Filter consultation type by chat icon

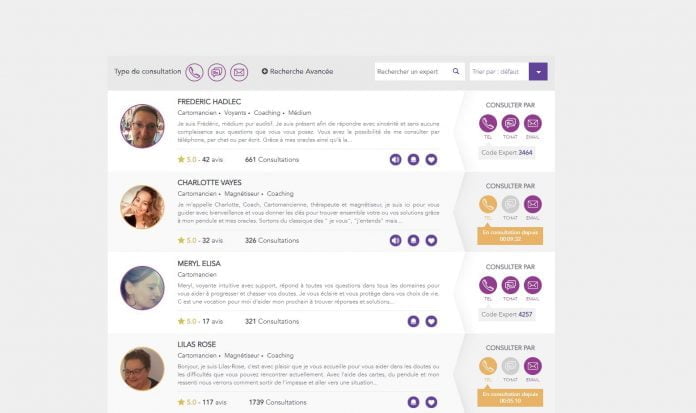pyautogui.click(x=217, y=72)
